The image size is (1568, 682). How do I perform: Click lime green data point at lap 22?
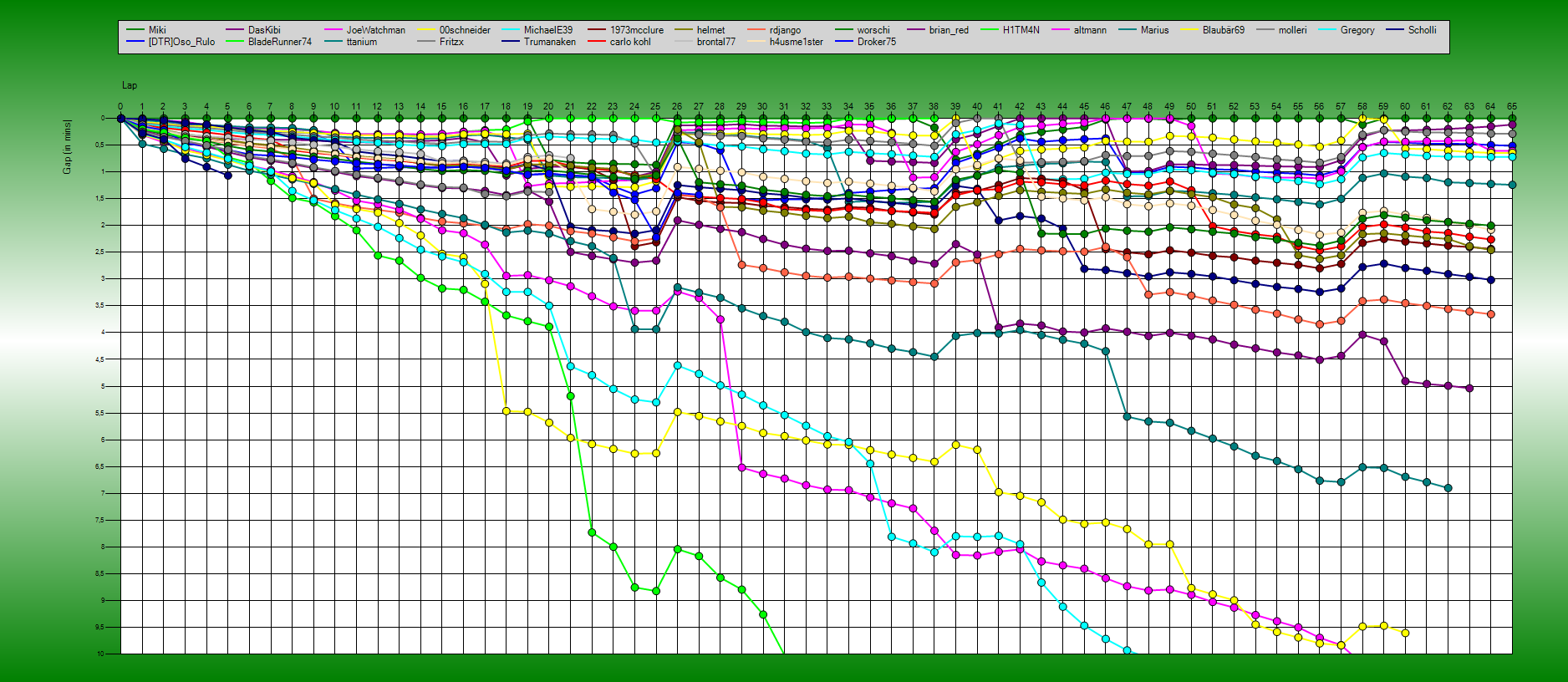click(x=592, y=532)
